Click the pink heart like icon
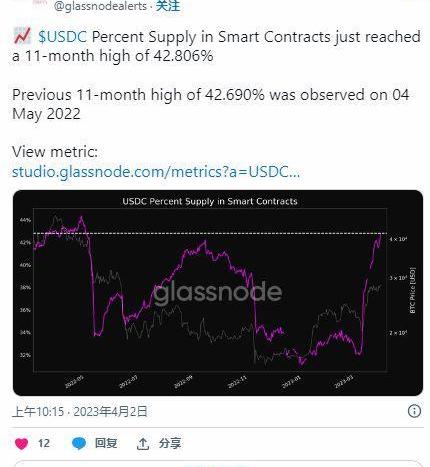Viewport: 430px width, 467px height. [22, 444]
